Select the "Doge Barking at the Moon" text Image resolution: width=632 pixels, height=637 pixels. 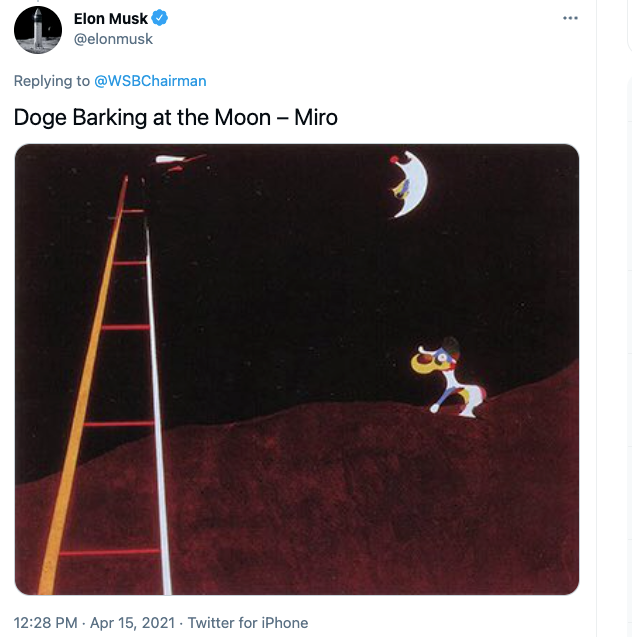[142, 117]
